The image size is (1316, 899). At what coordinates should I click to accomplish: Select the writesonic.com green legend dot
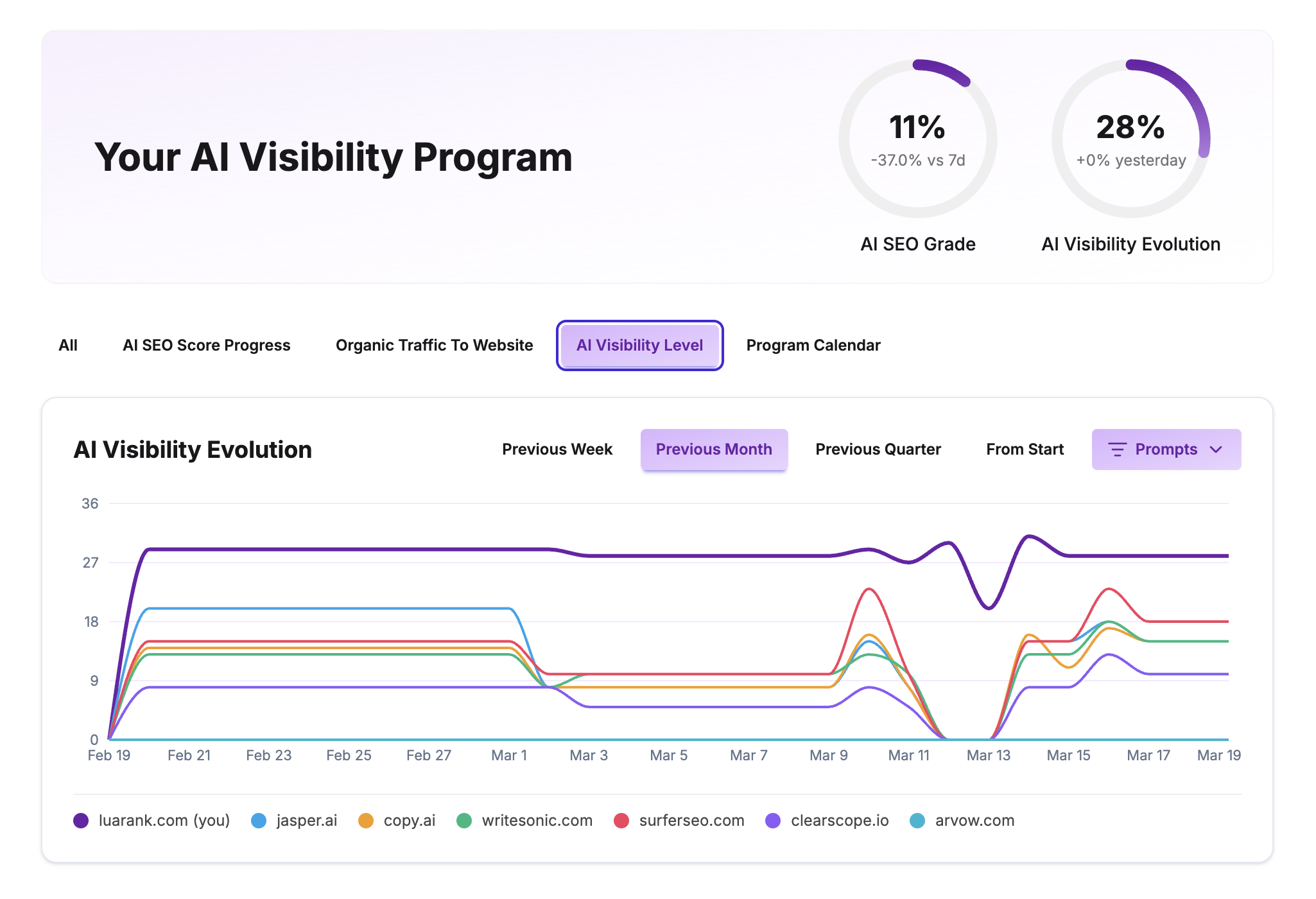pos(465,820)
